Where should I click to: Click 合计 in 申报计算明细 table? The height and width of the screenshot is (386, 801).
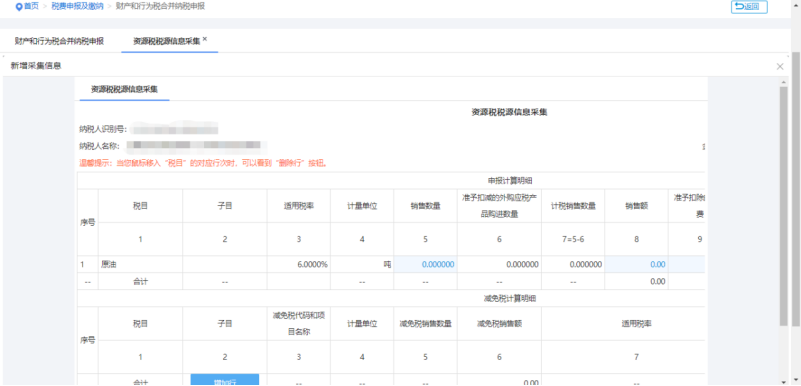click(x=140, y=281)
